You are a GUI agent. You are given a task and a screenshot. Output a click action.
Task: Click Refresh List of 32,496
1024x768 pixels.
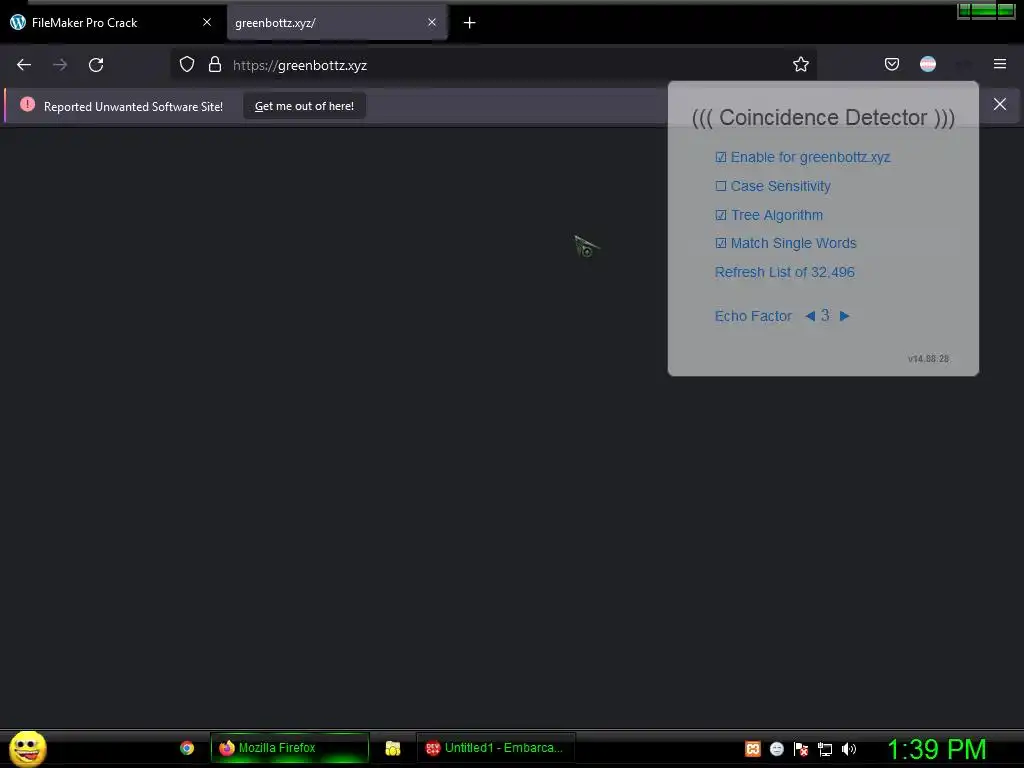pos(784,272)
